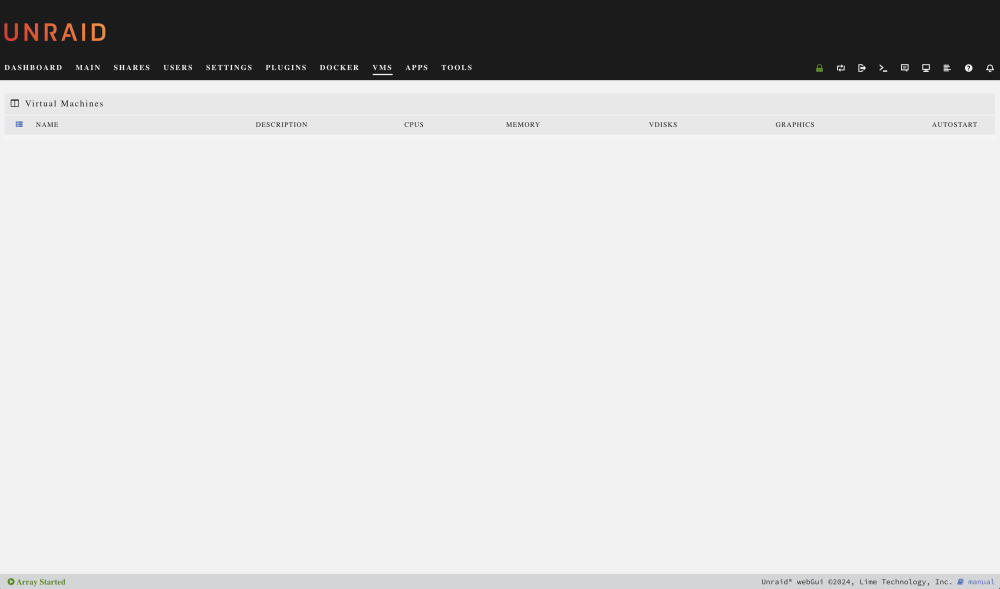Open the Shares tab
This screenshot has height=589, width=1000.
[132, 68]
